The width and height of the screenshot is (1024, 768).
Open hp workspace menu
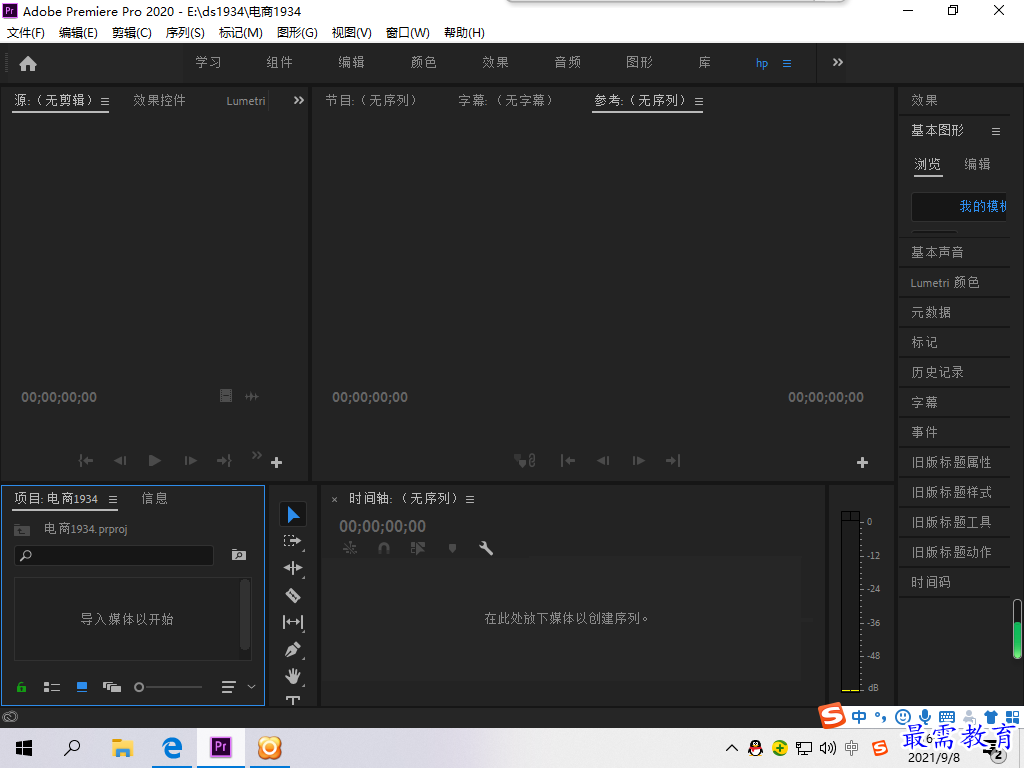point(787,64)
